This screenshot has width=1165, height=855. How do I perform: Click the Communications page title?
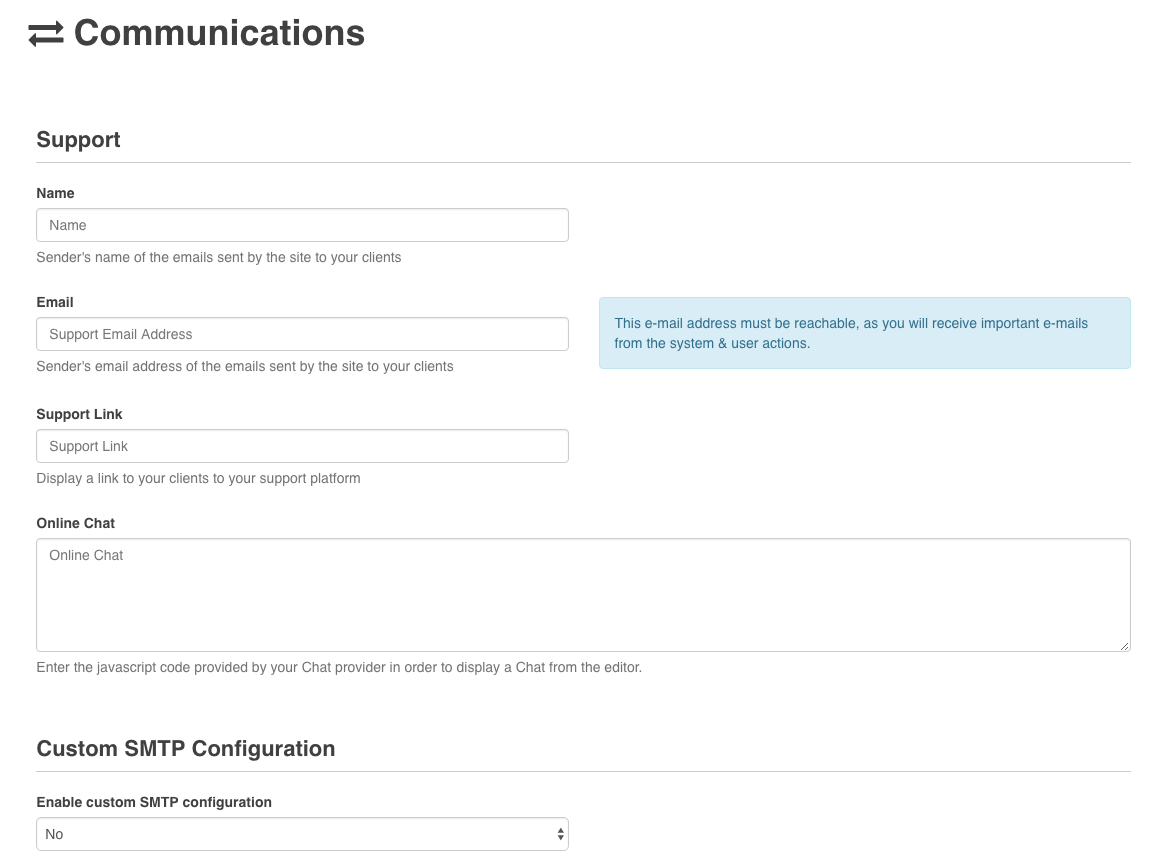(219, 33)
